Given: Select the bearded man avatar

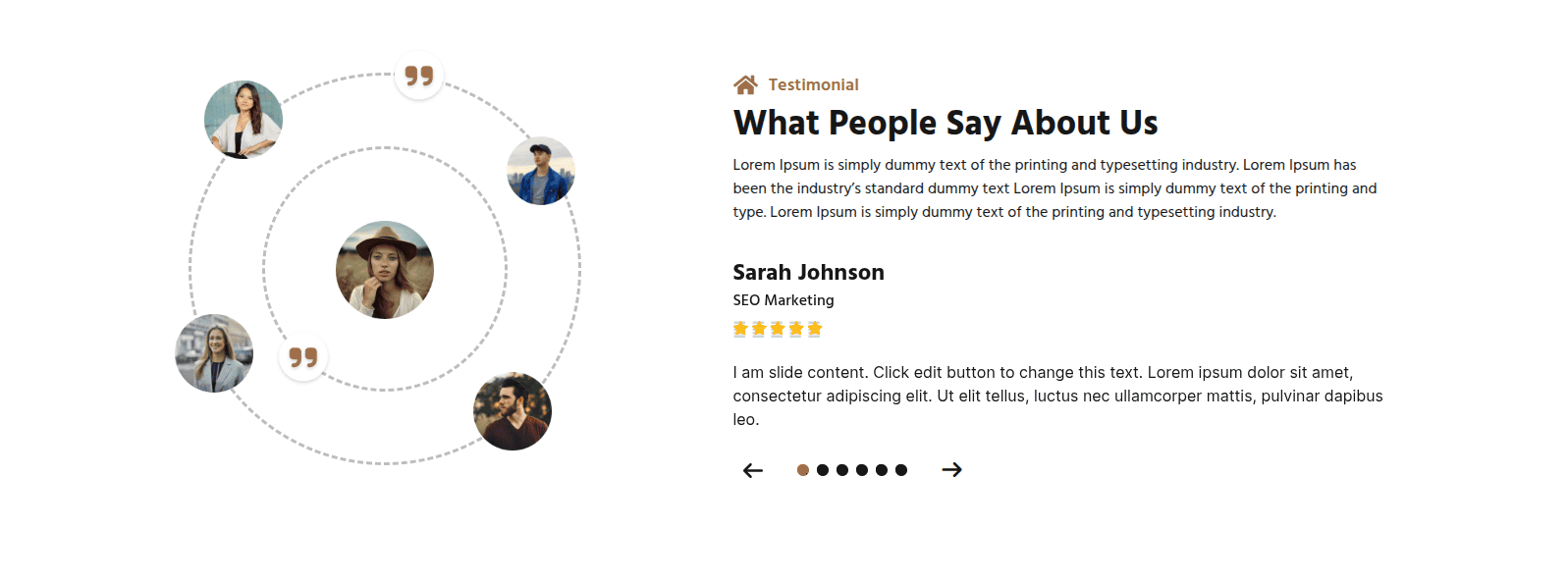Looking at the screenshot, I should click(x=513, y=411).
